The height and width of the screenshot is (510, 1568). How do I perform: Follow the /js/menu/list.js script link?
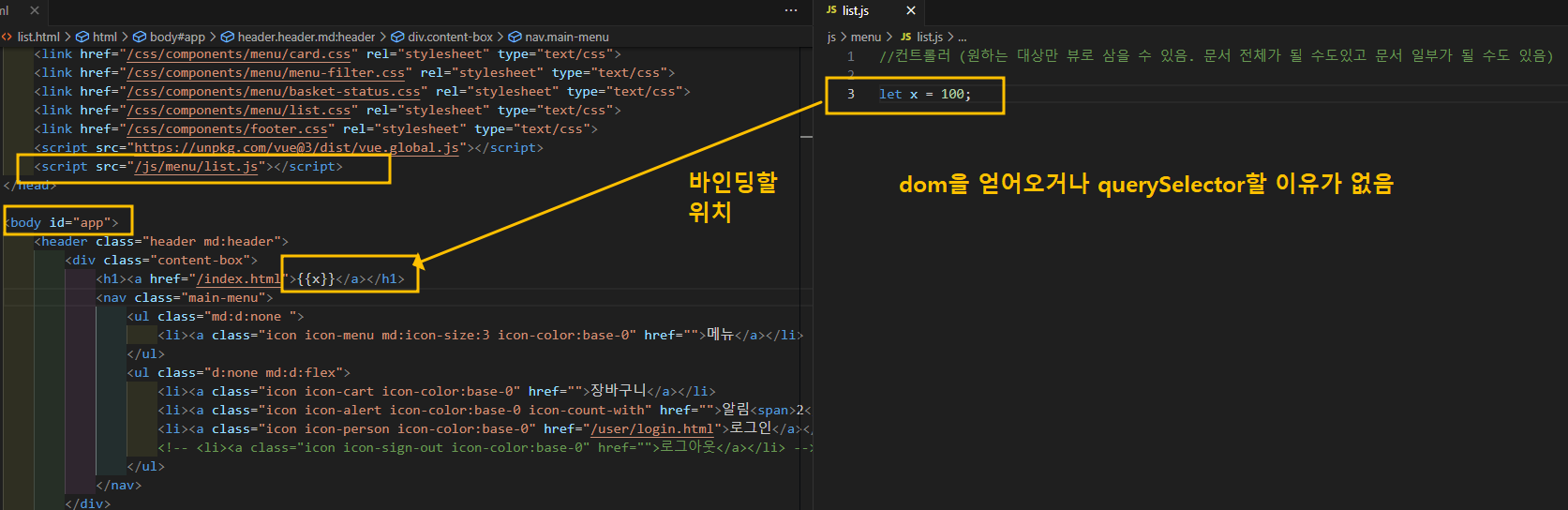196,167
